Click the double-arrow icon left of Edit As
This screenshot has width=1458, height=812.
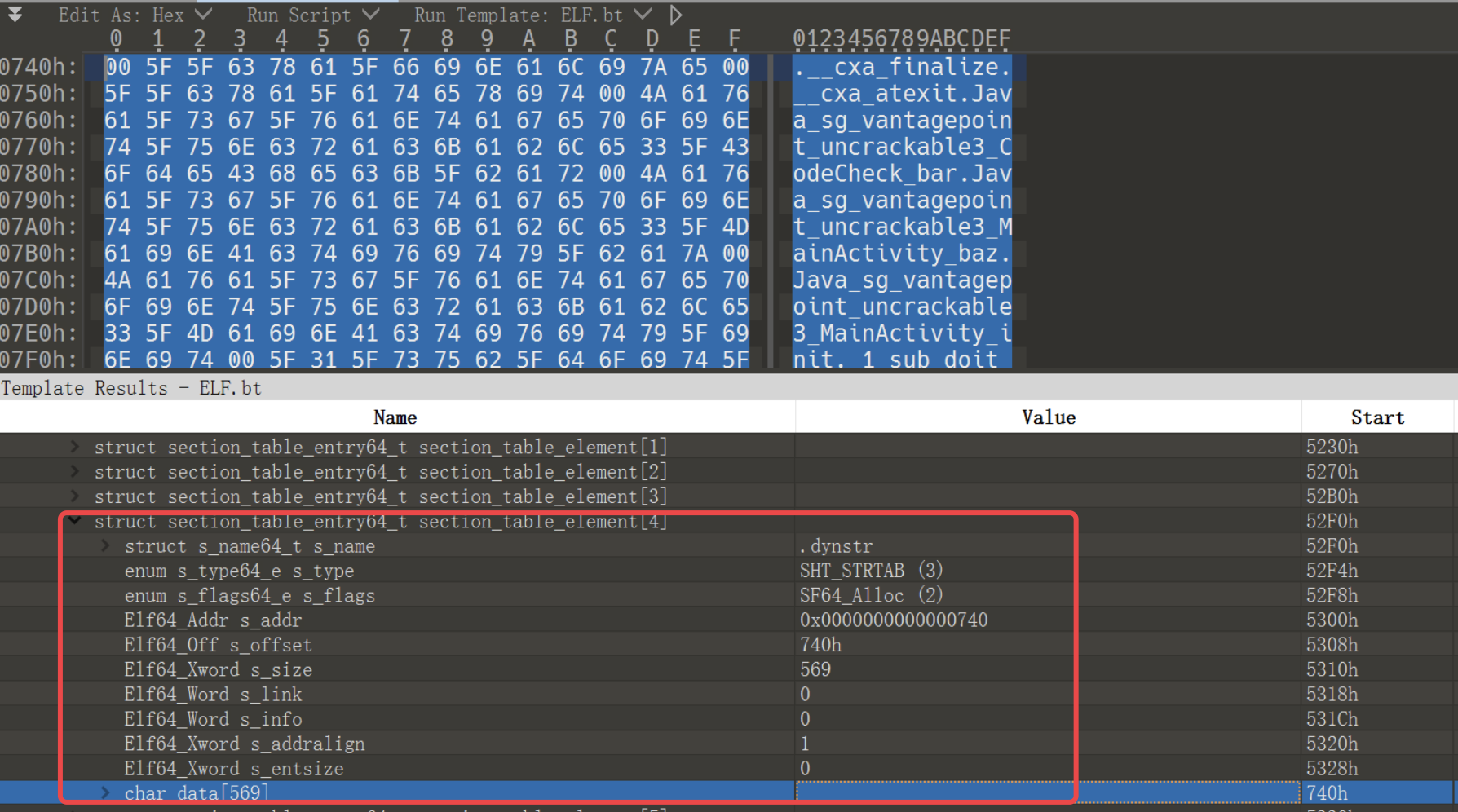15,14
